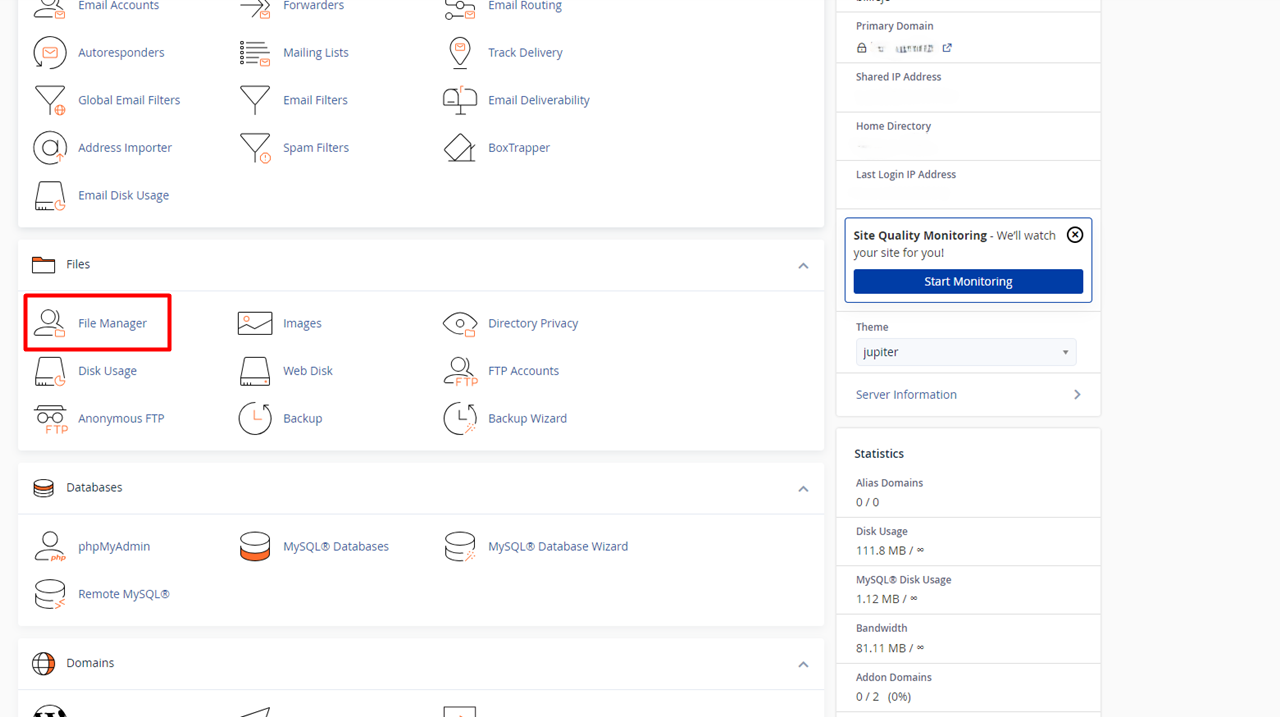The height and width of the screenshot is (717, 1280).
Task: Open the Backup clock icon
Action: pos(255,419)
